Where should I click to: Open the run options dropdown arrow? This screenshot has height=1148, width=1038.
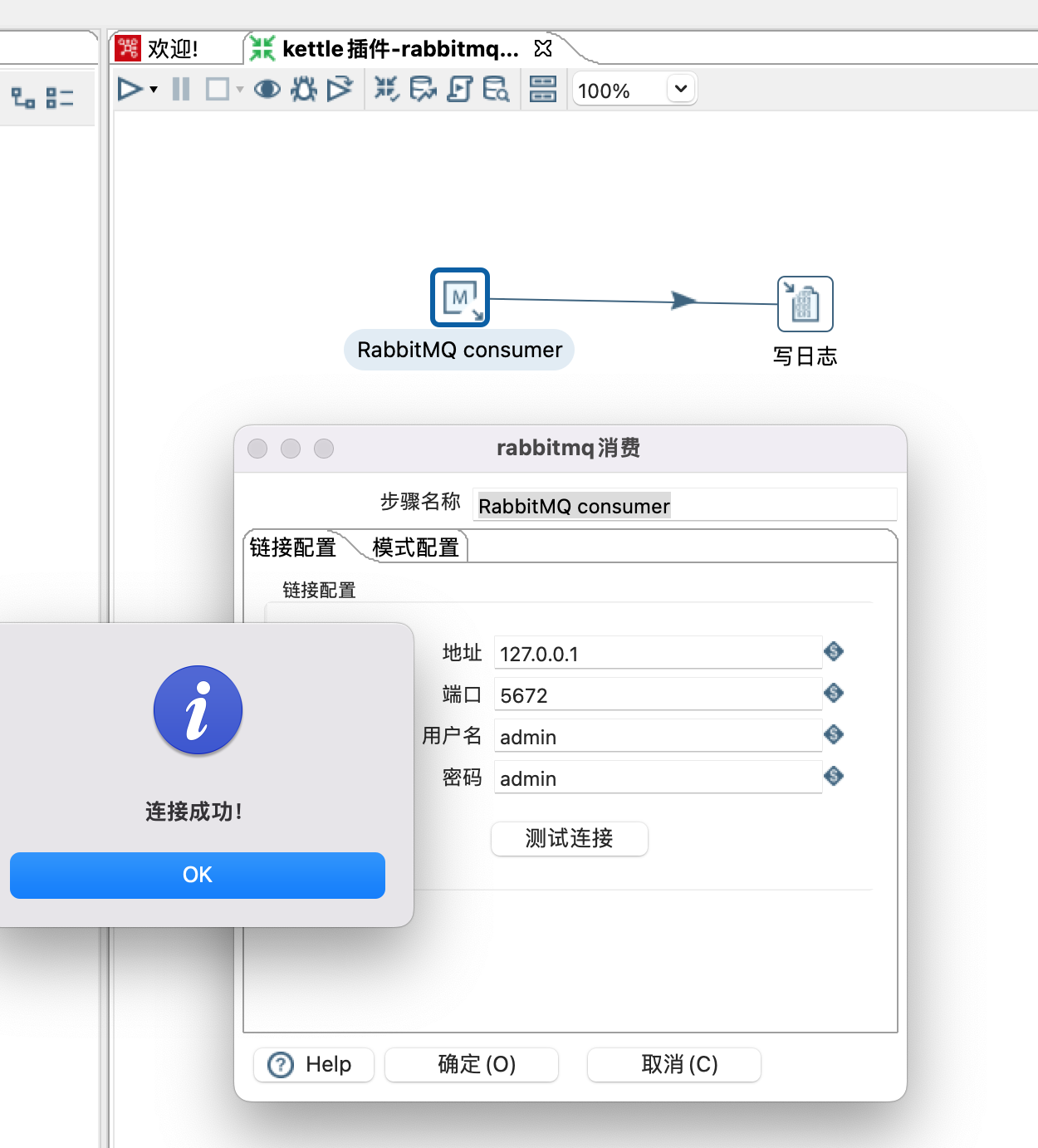154,90
